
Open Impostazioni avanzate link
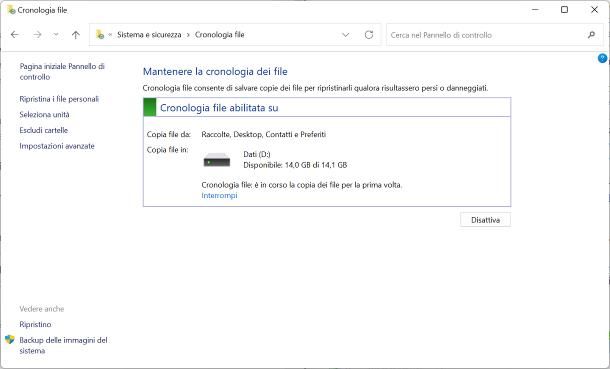57,146
